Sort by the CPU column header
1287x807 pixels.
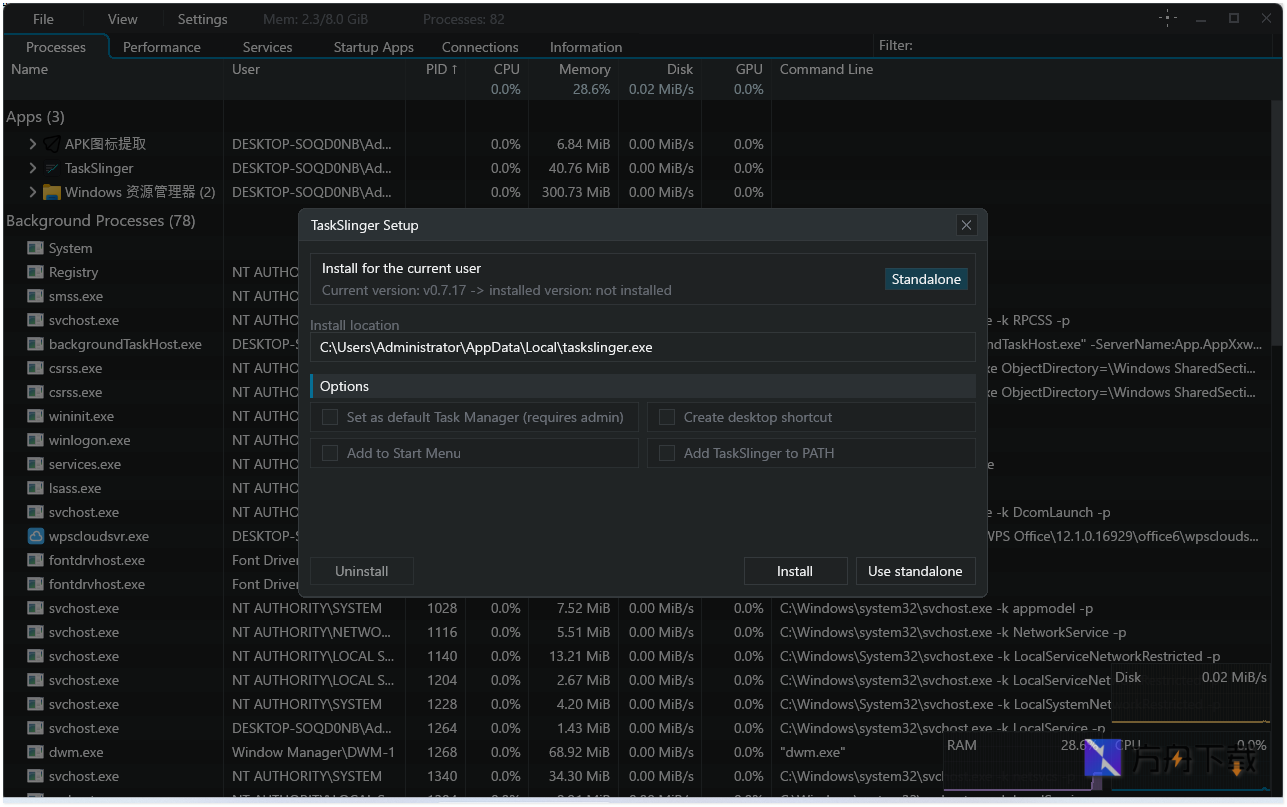(x=507, y=69)
